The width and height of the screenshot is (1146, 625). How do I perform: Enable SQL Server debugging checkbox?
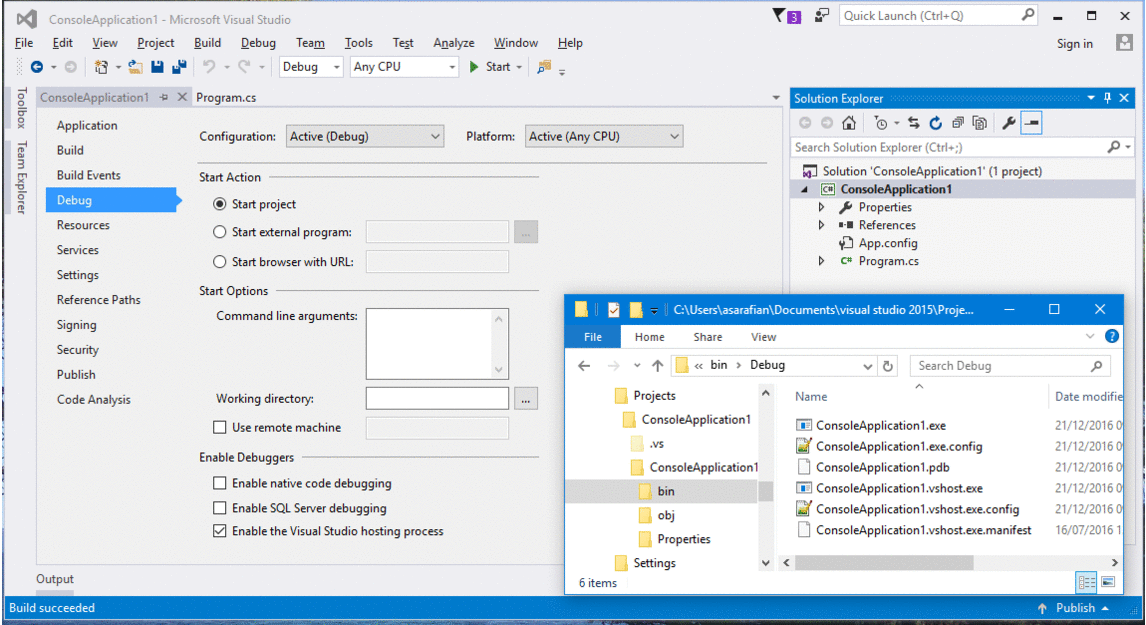click(219, 508)
